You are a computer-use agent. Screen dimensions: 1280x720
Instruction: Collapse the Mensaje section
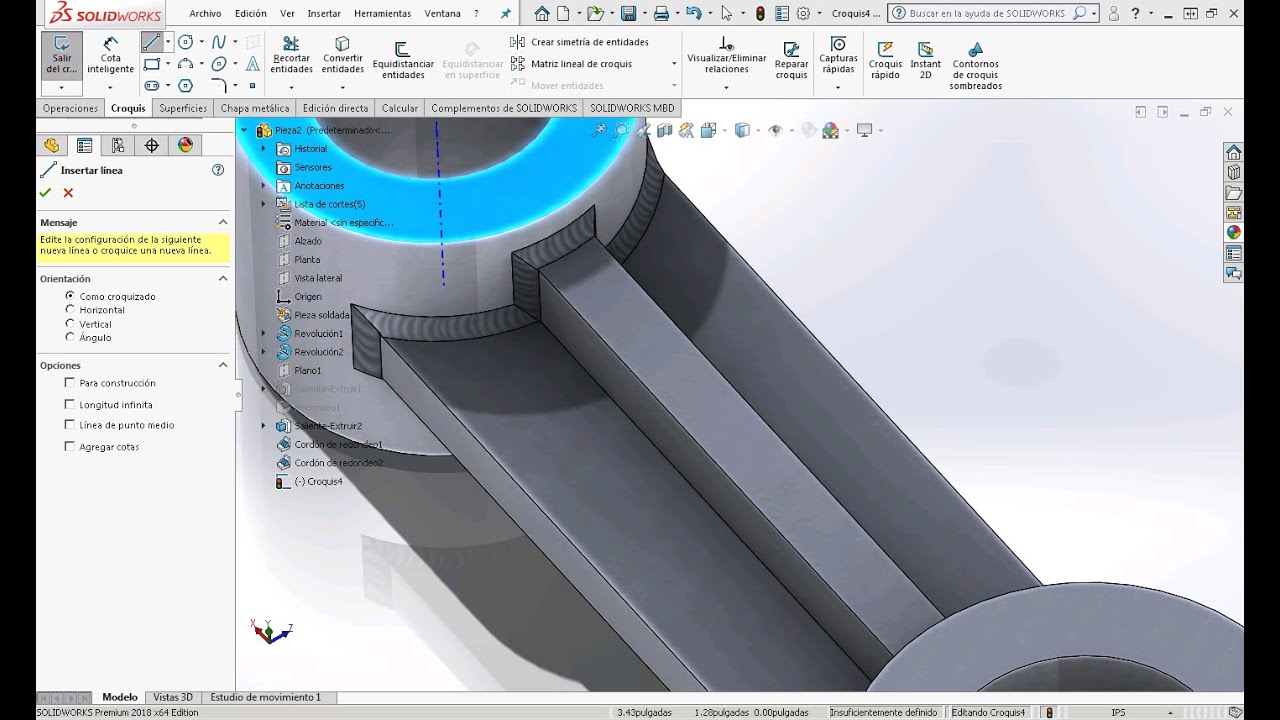(x=222, y=222)
